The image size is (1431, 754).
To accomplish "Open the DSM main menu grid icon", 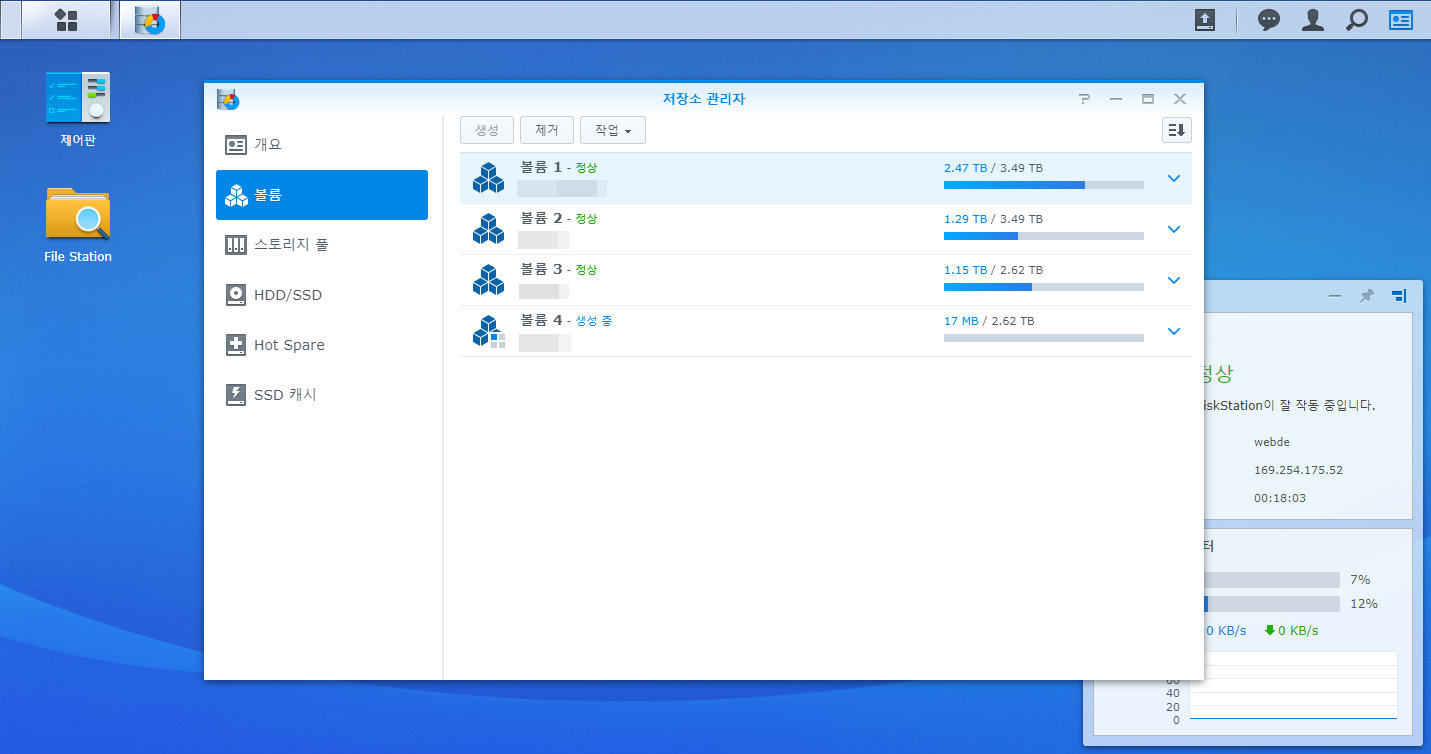I will click(66, 20).
